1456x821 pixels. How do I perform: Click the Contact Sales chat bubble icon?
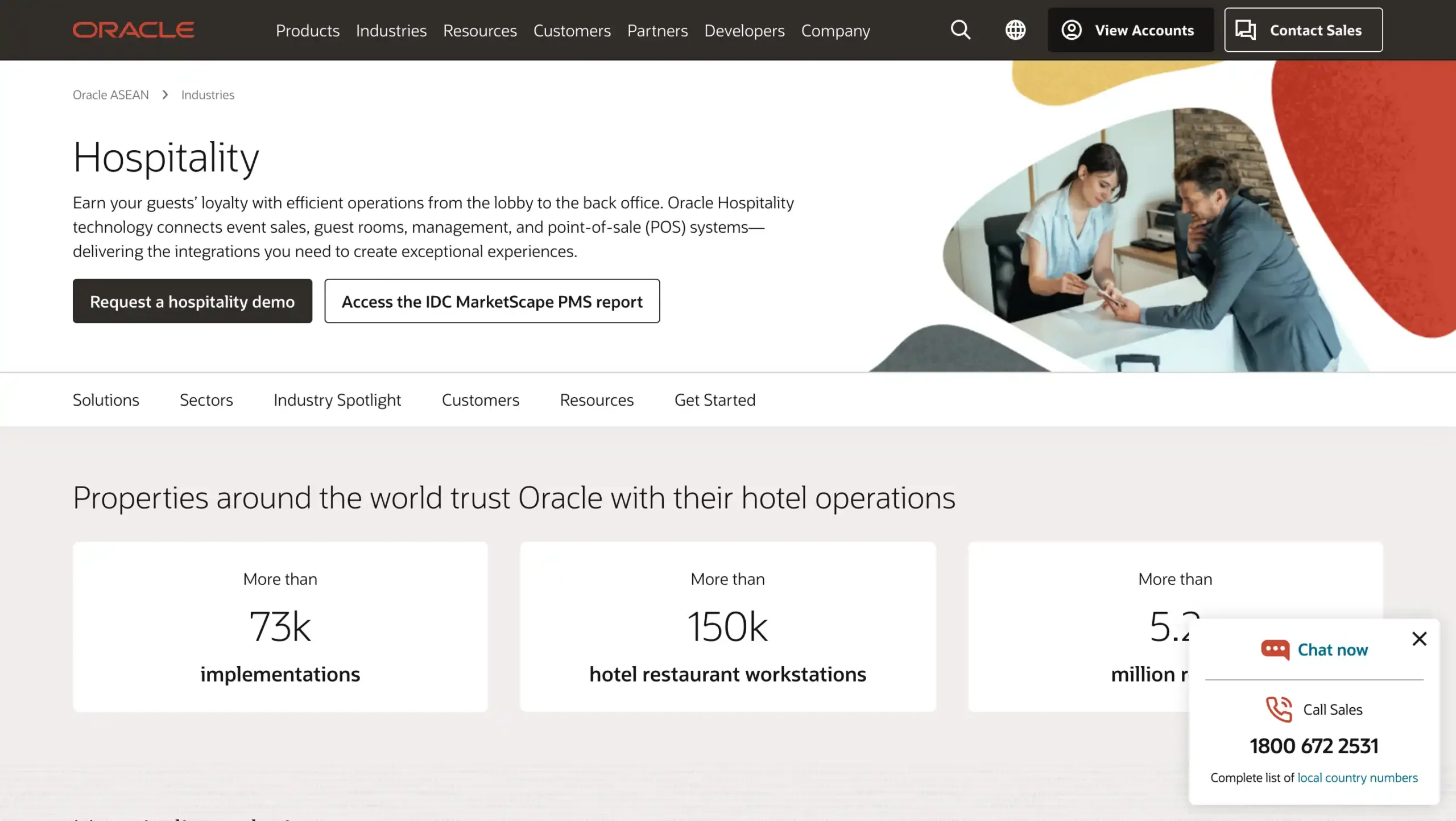[x=1247, y=30]
